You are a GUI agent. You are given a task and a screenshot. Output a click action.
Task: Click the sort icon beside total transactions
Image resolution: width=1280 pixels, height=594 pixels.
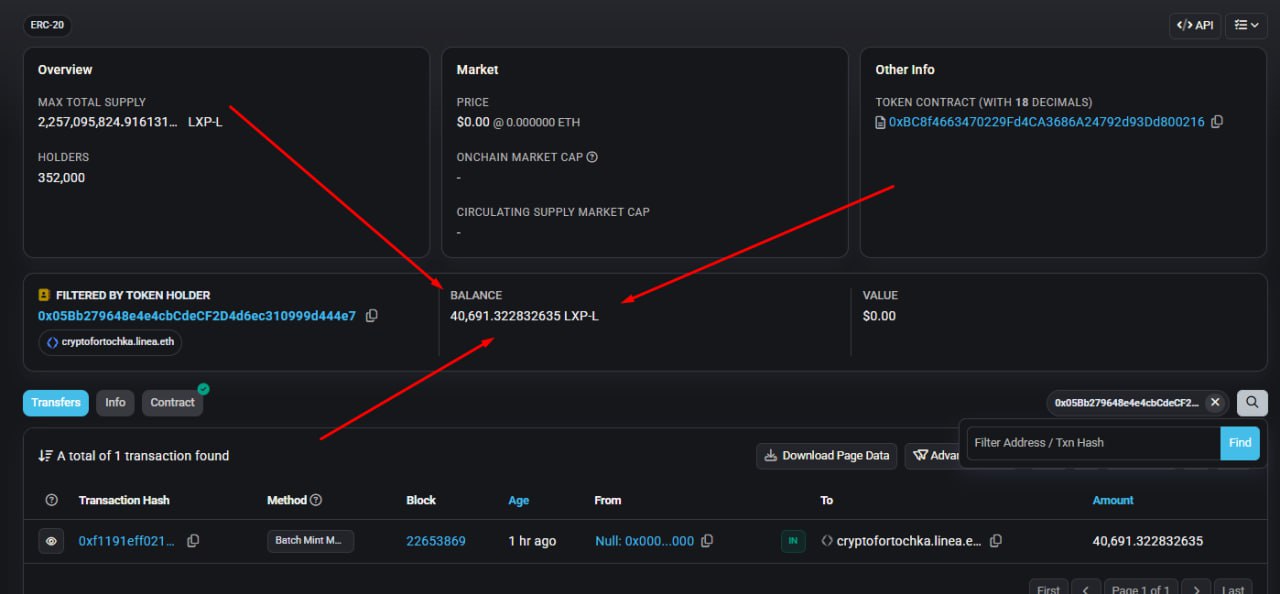[45, 455]
